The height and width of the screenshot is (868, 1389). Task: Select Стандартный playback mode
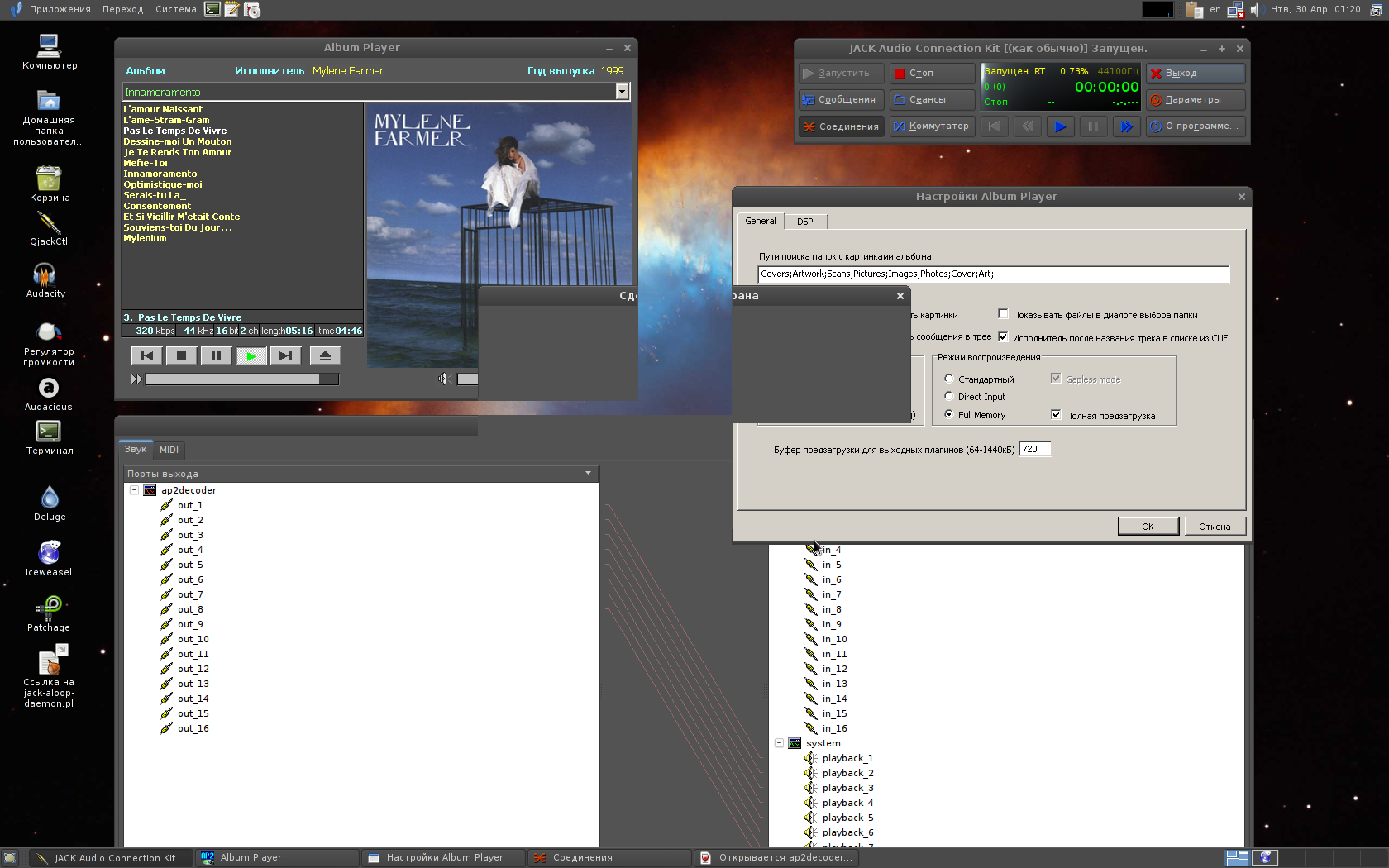(x=949, y=379)
